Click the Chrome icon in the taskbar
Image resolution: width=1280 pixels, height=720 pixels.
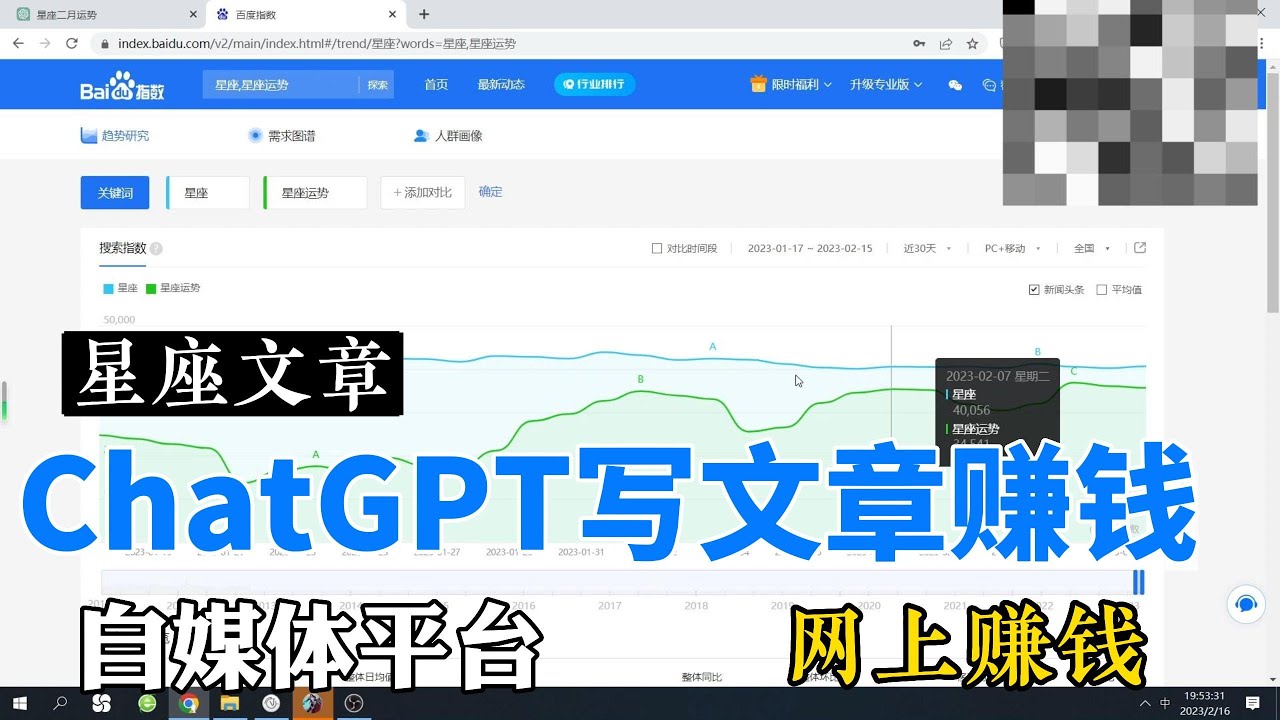188,703
